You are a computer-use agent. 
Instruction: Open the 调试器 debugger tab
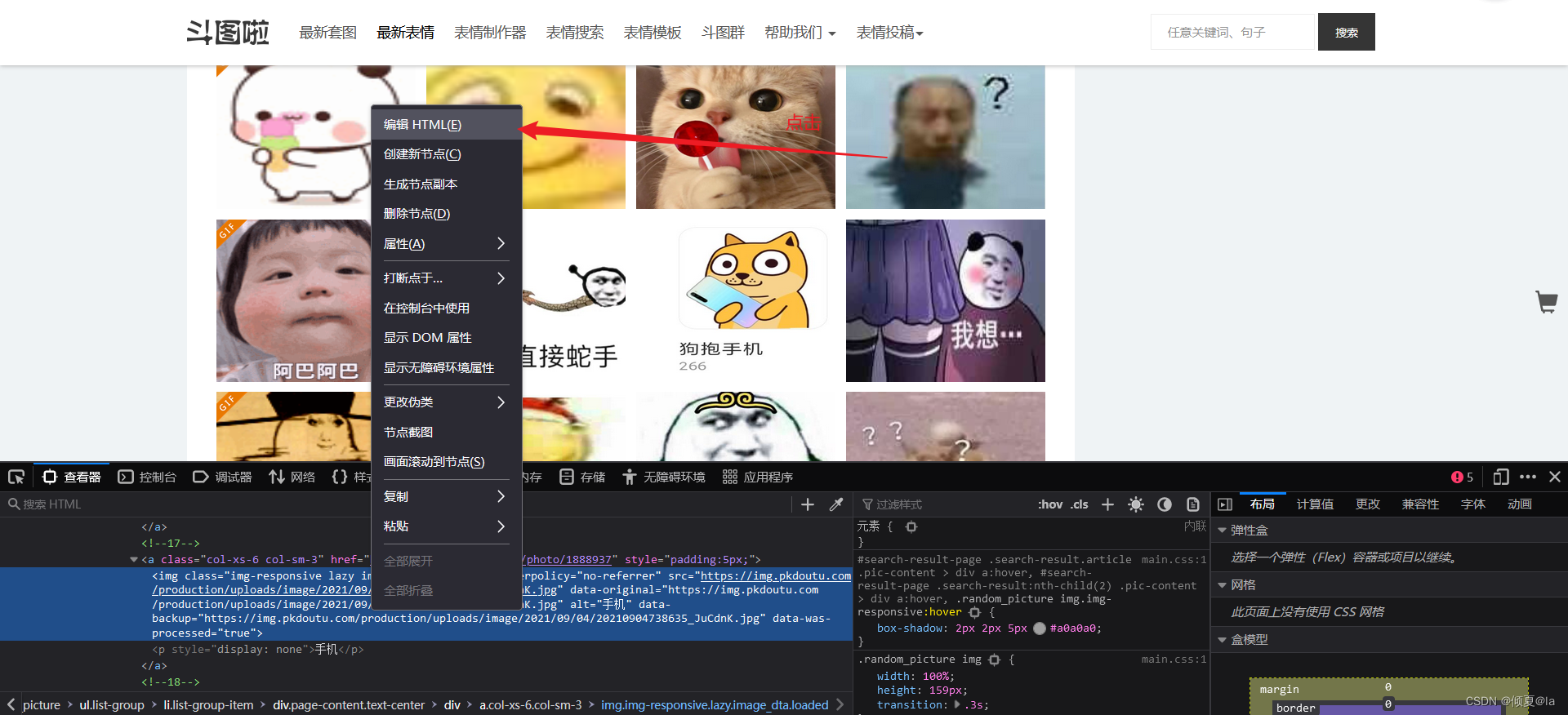[x=222, y=477]
